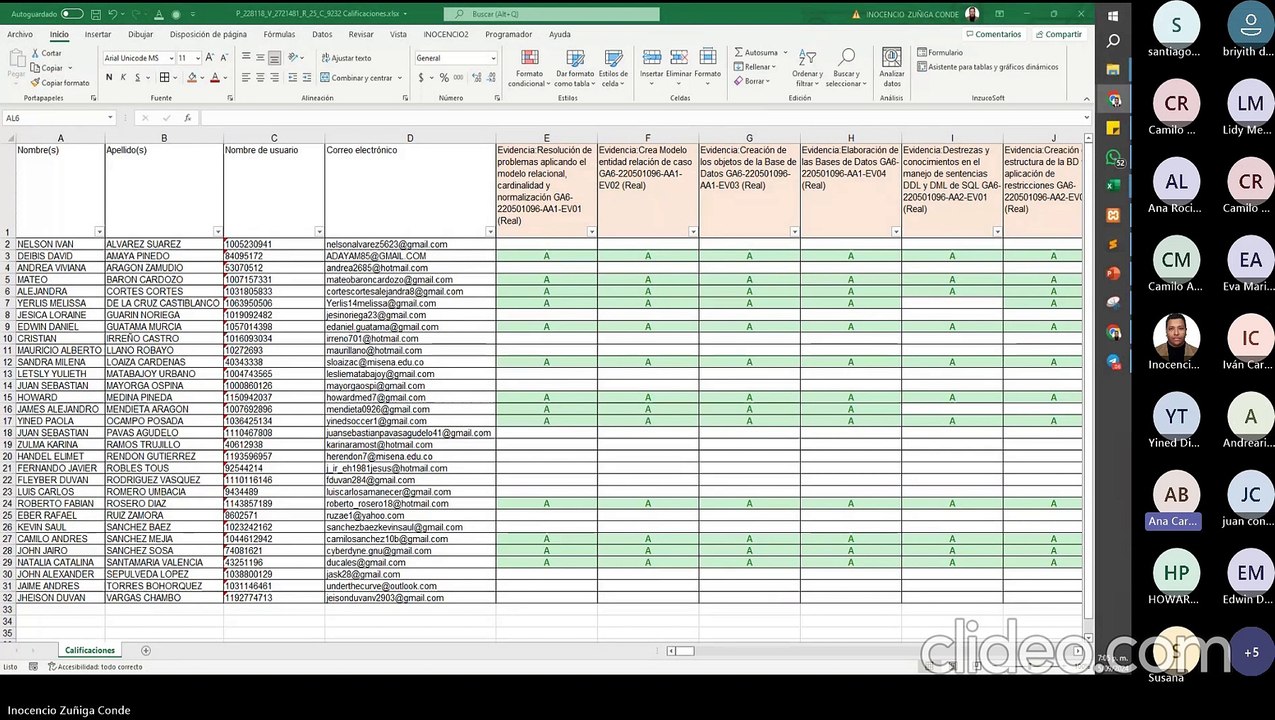Open number format General dropdown
This screenshot has height=720, width=1275.
(492, 58)
